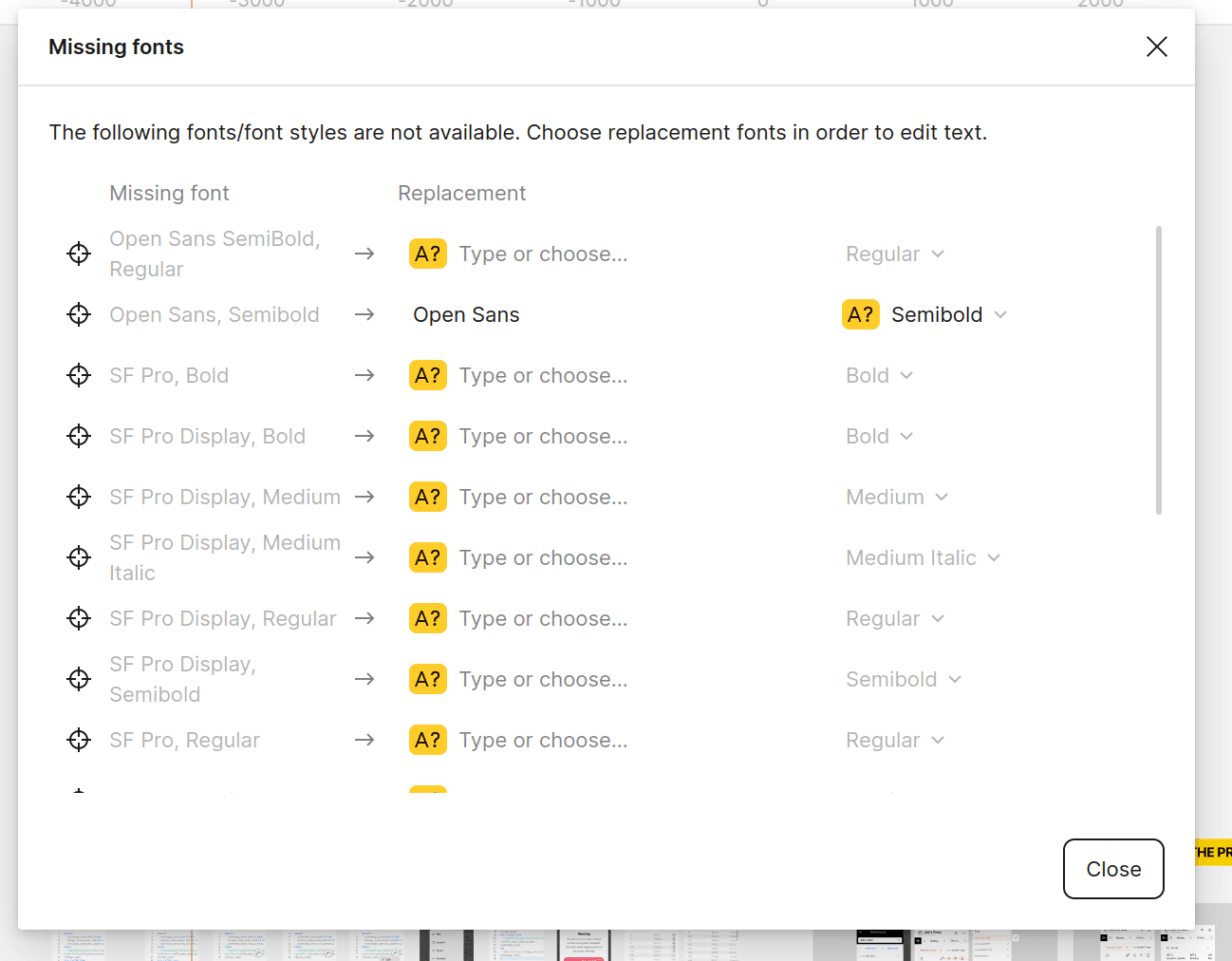Viewport: 1232px width, 961px height.
Task: Click the crosshair beside SF Pro Display Medium Italic
Action: tap(79, 557)
